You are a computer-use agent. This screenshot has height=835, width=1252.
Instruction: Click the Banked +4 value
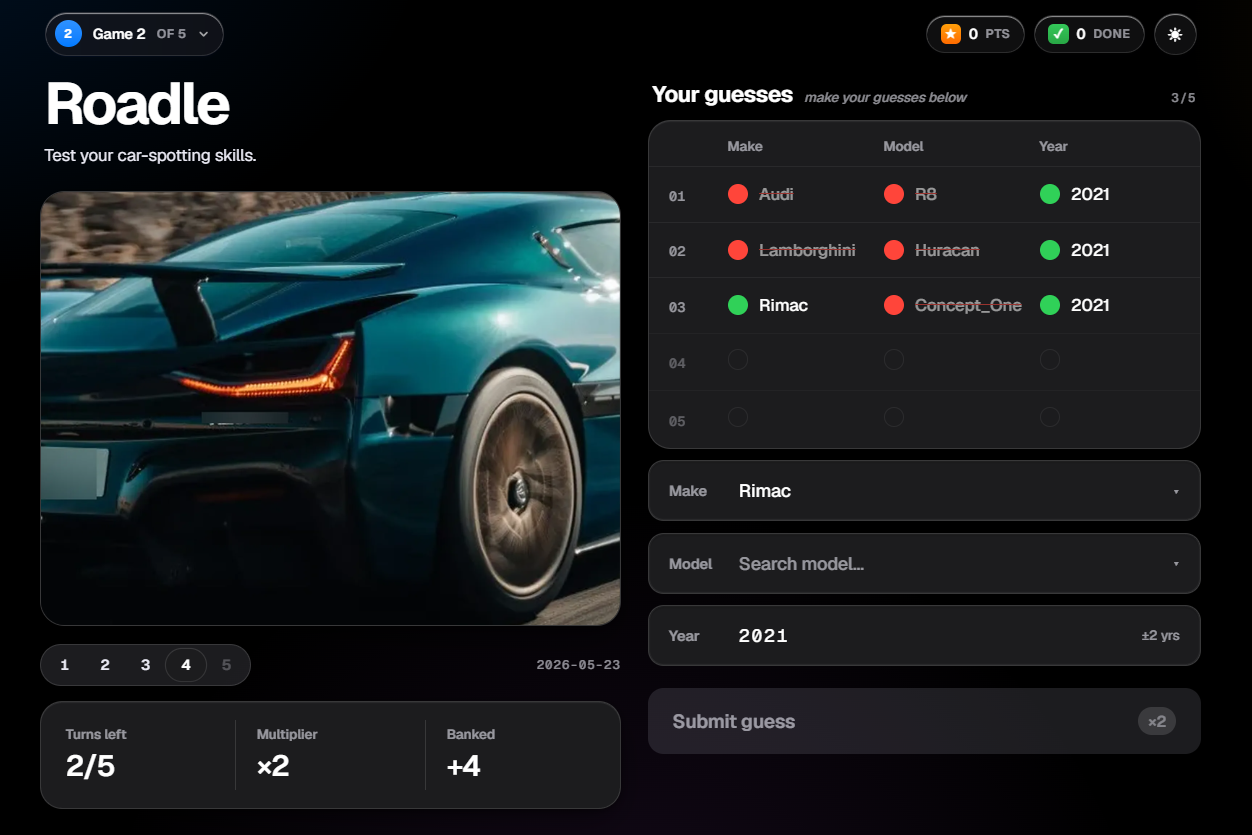click(464, 766)
